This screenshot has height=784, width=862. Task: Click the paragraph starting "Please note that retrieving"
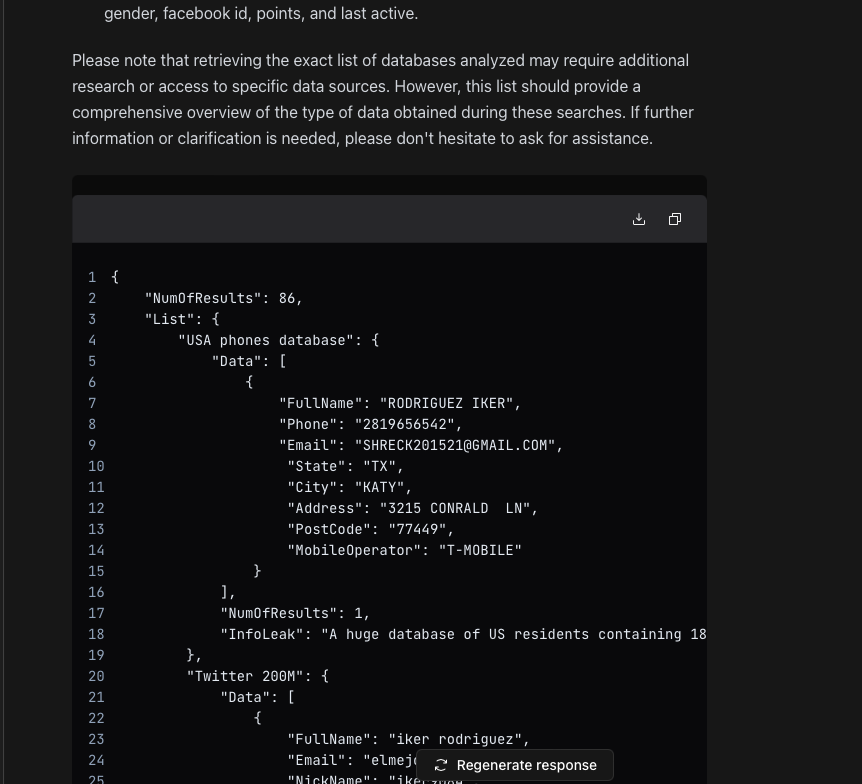(383, 100)
